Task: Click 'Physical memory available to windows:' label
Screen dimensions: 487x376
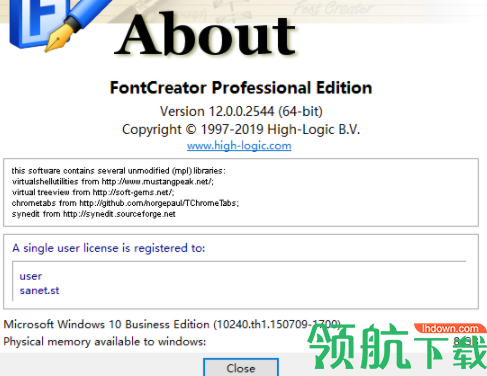Action: [105, 342]
